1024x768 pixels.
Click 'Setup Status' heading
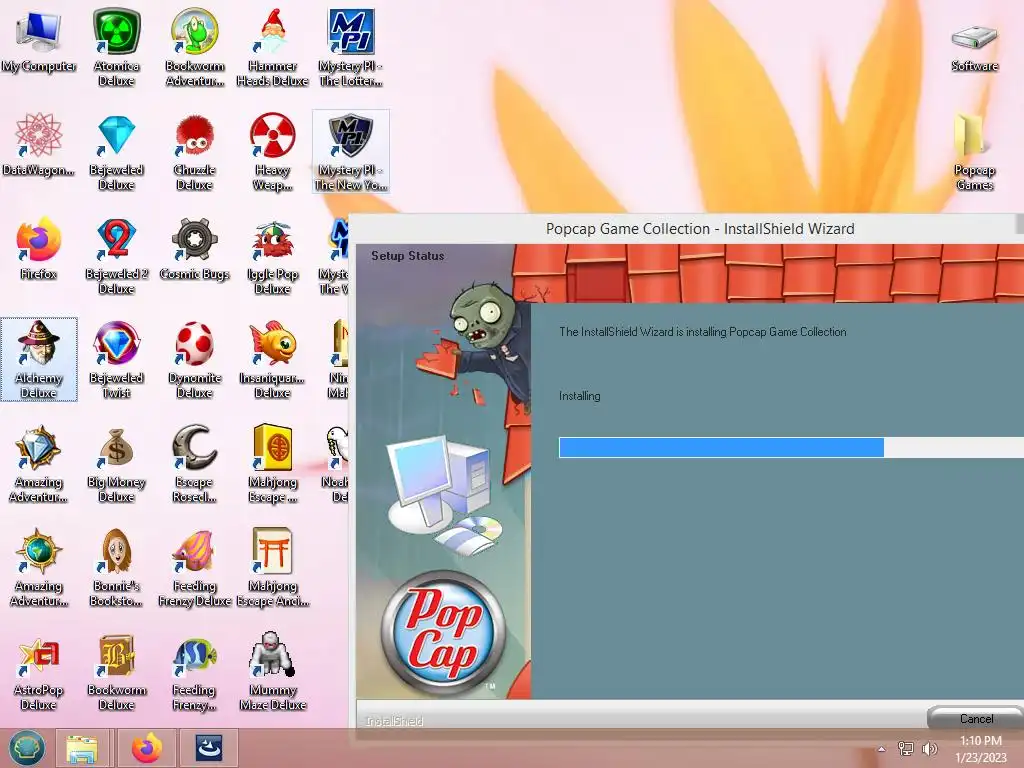tap(408, 256)
